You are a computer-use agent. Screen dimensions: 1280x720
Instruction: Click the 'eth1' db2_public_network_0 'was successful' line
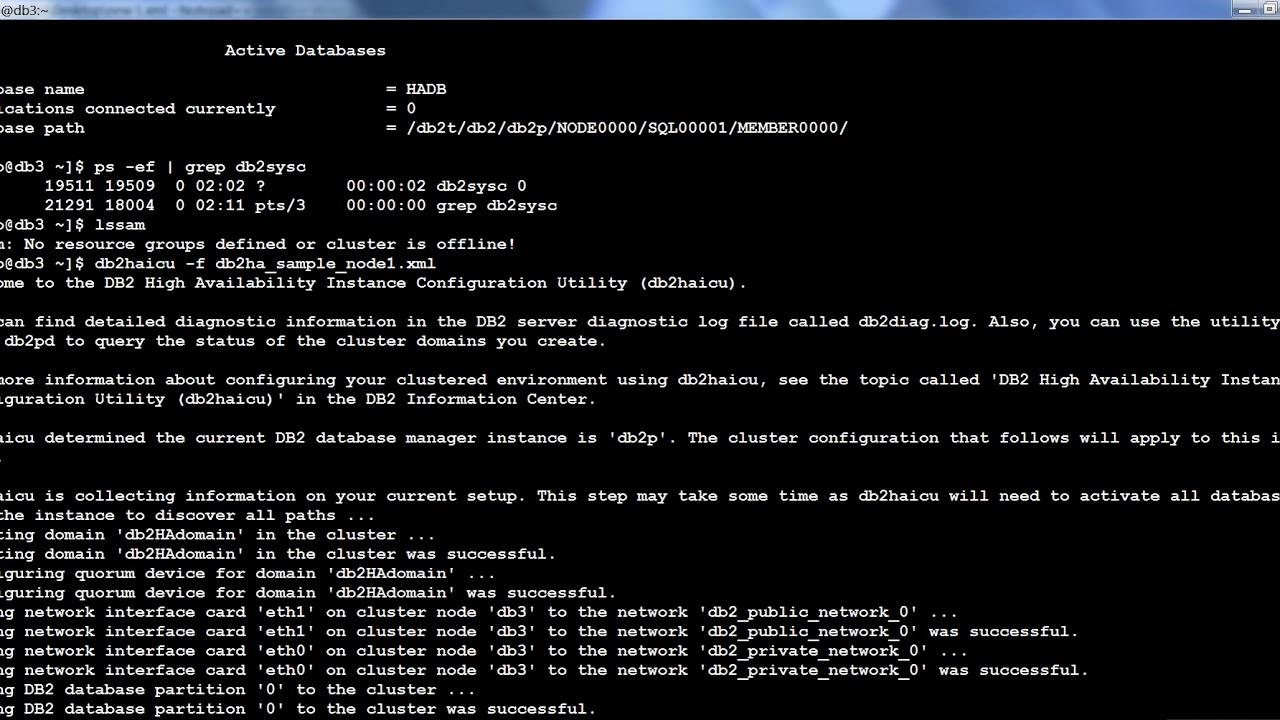coord(540,632)
